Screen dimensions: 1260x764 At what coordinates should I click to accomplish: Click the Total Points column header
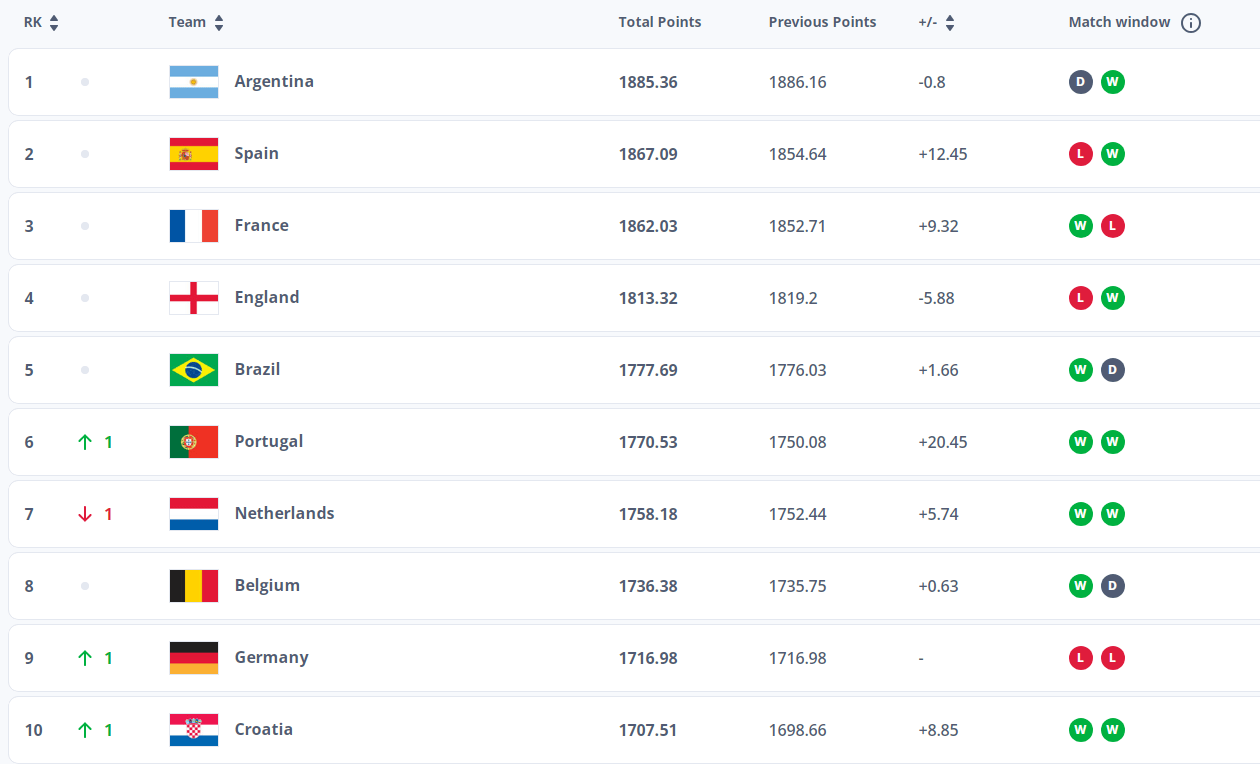660,22
